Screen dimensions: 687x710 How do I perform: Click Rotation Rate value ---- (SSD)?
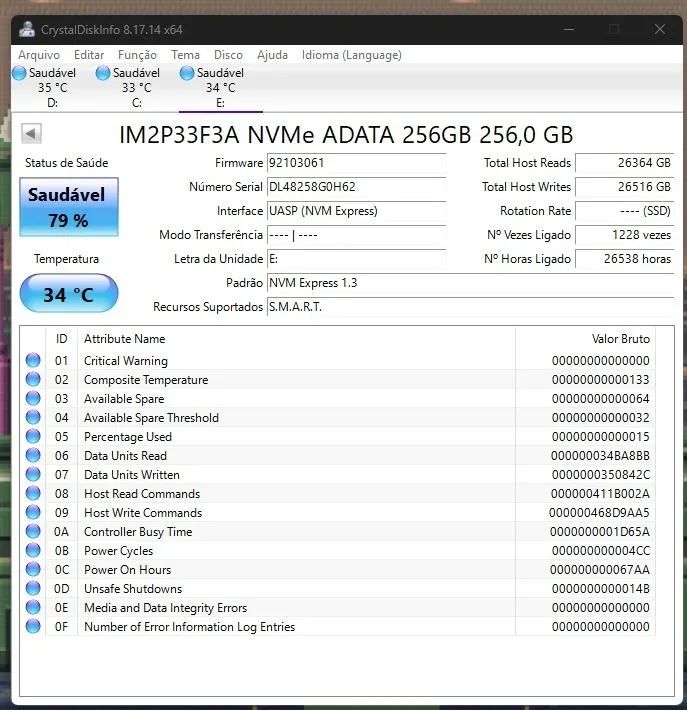click(x=625, y=211)
